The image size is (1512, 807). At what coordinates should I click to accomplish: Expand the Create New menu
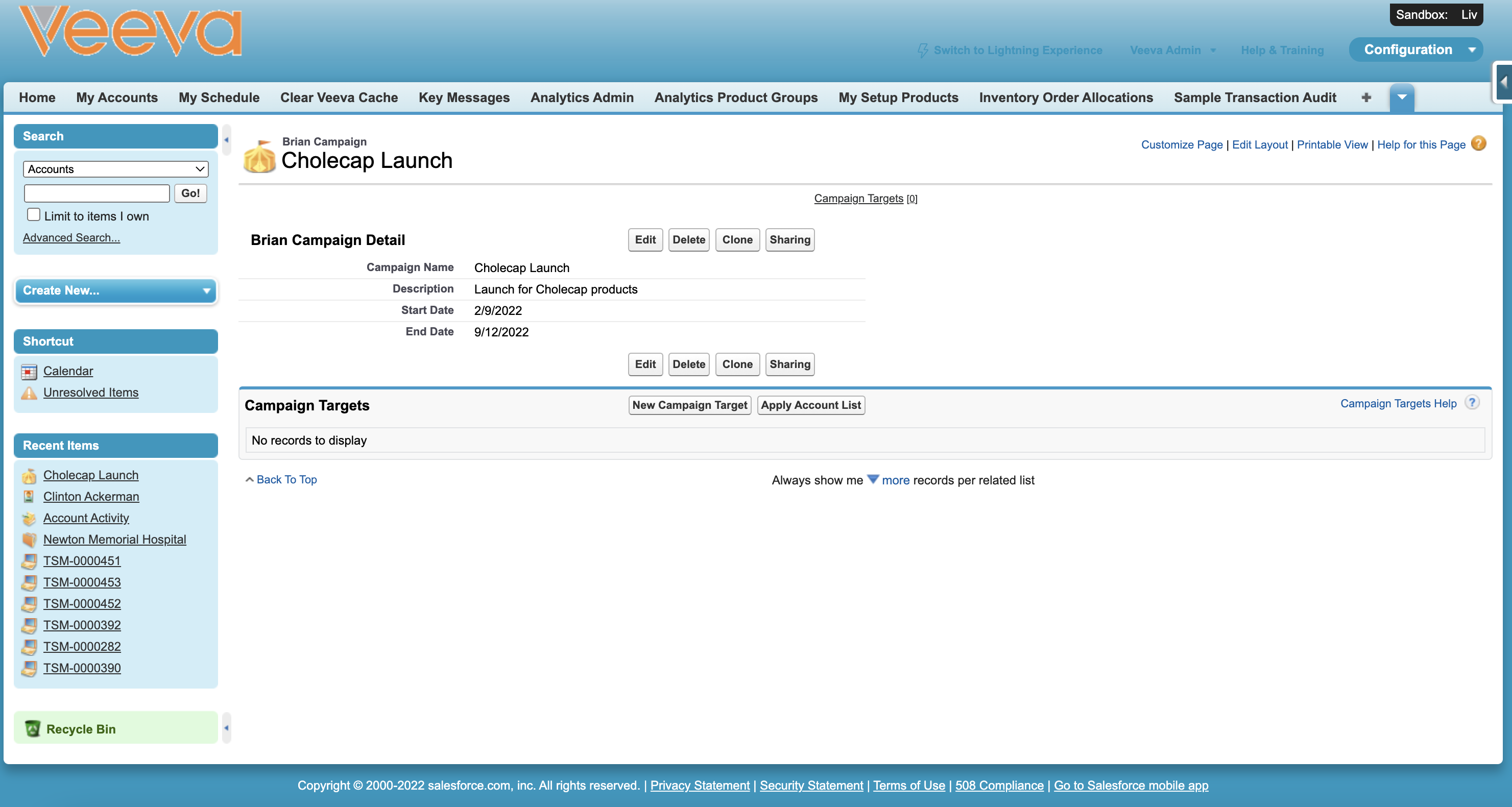[115, 290]
